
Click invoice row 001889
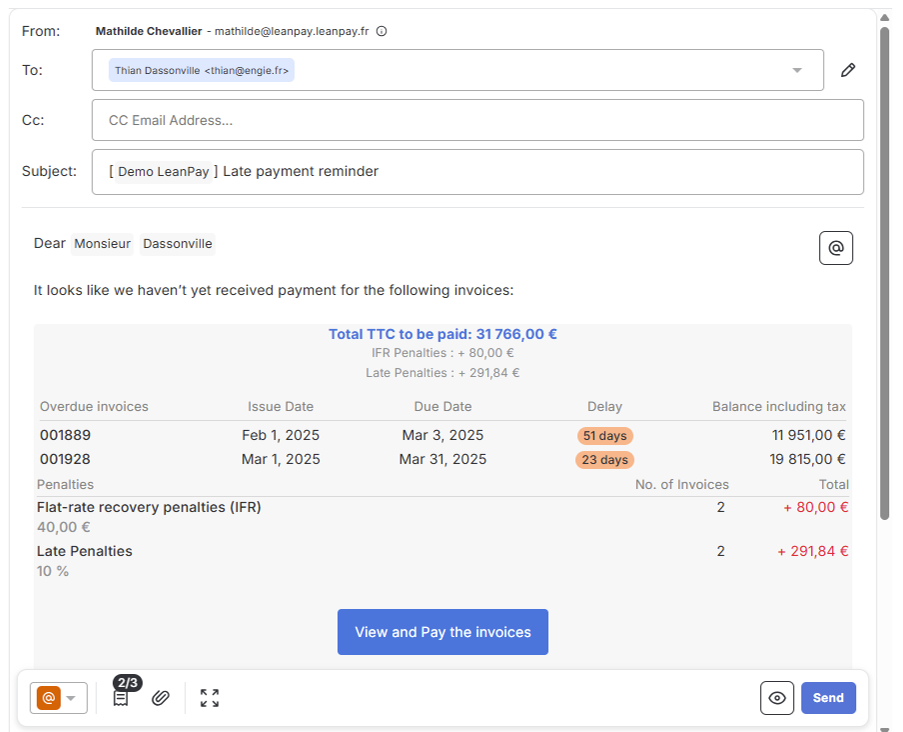[x=64, y=435]
